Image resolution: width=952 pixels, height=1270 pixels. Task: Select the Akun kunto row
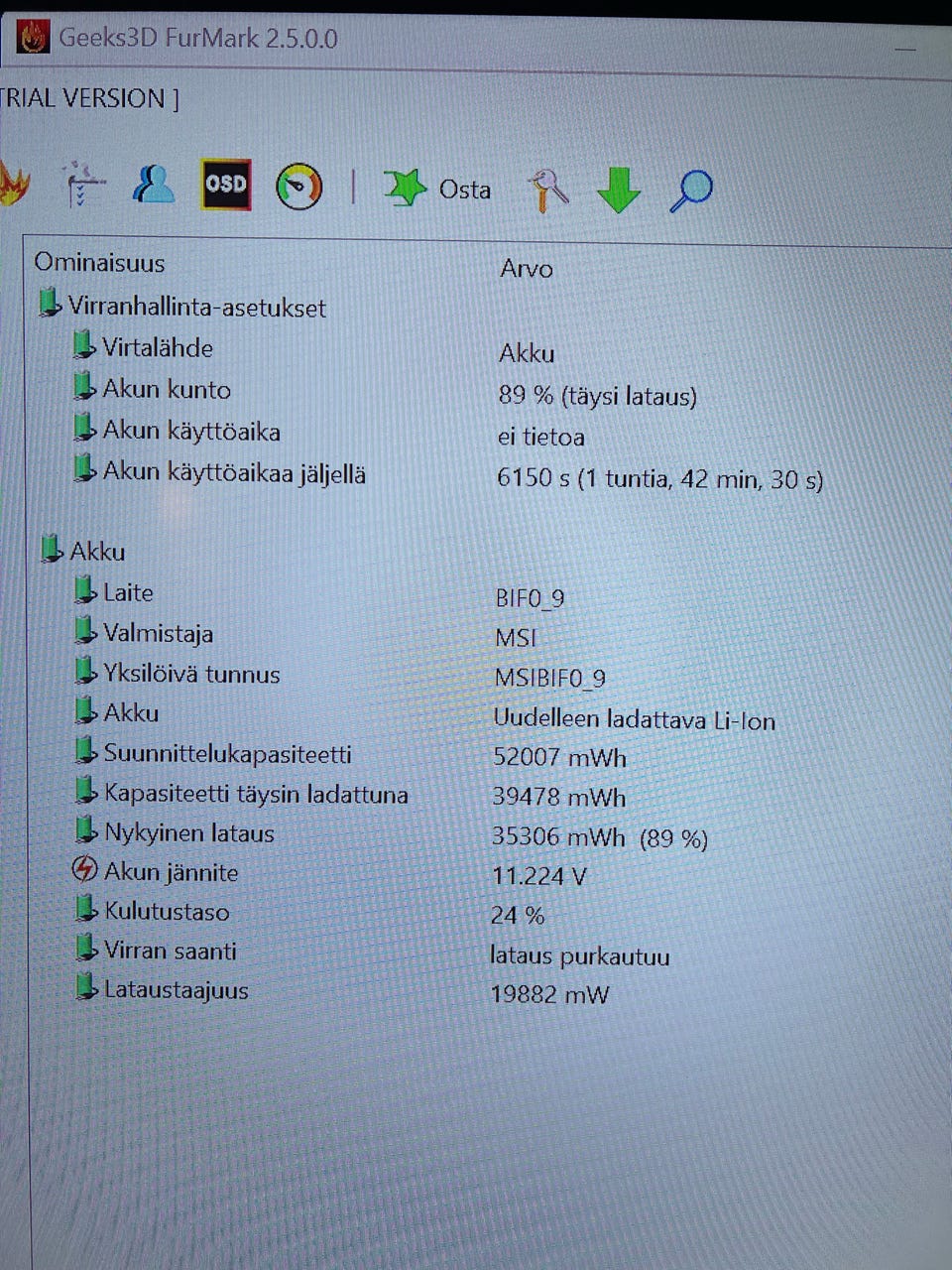point(167,390)
